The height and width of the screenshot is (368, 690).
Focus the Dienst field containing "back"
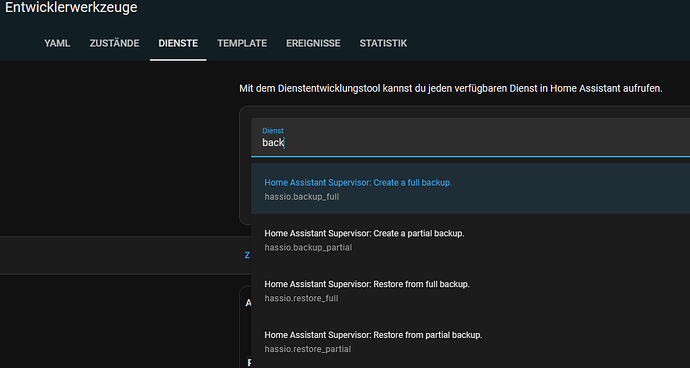click(470, 137)
